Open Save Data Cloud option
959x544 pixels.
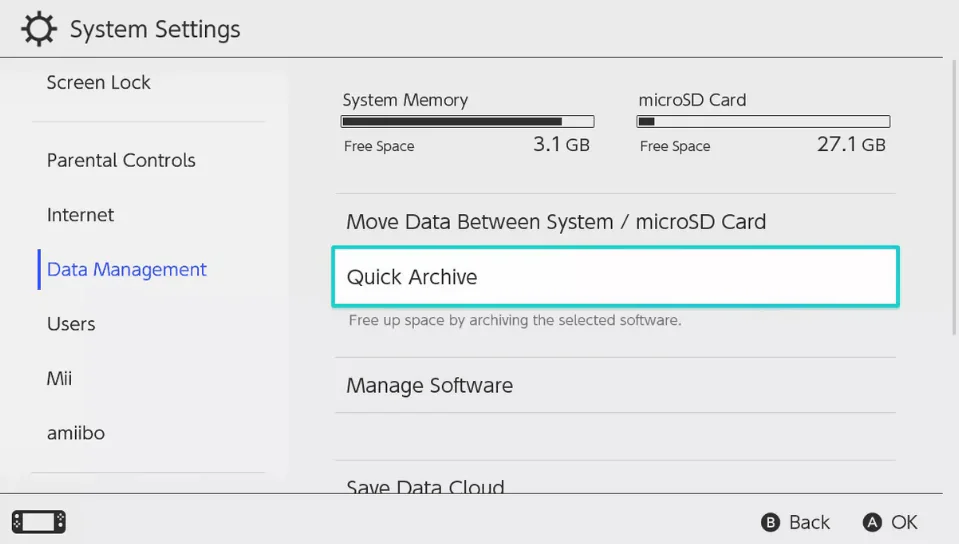425,488
